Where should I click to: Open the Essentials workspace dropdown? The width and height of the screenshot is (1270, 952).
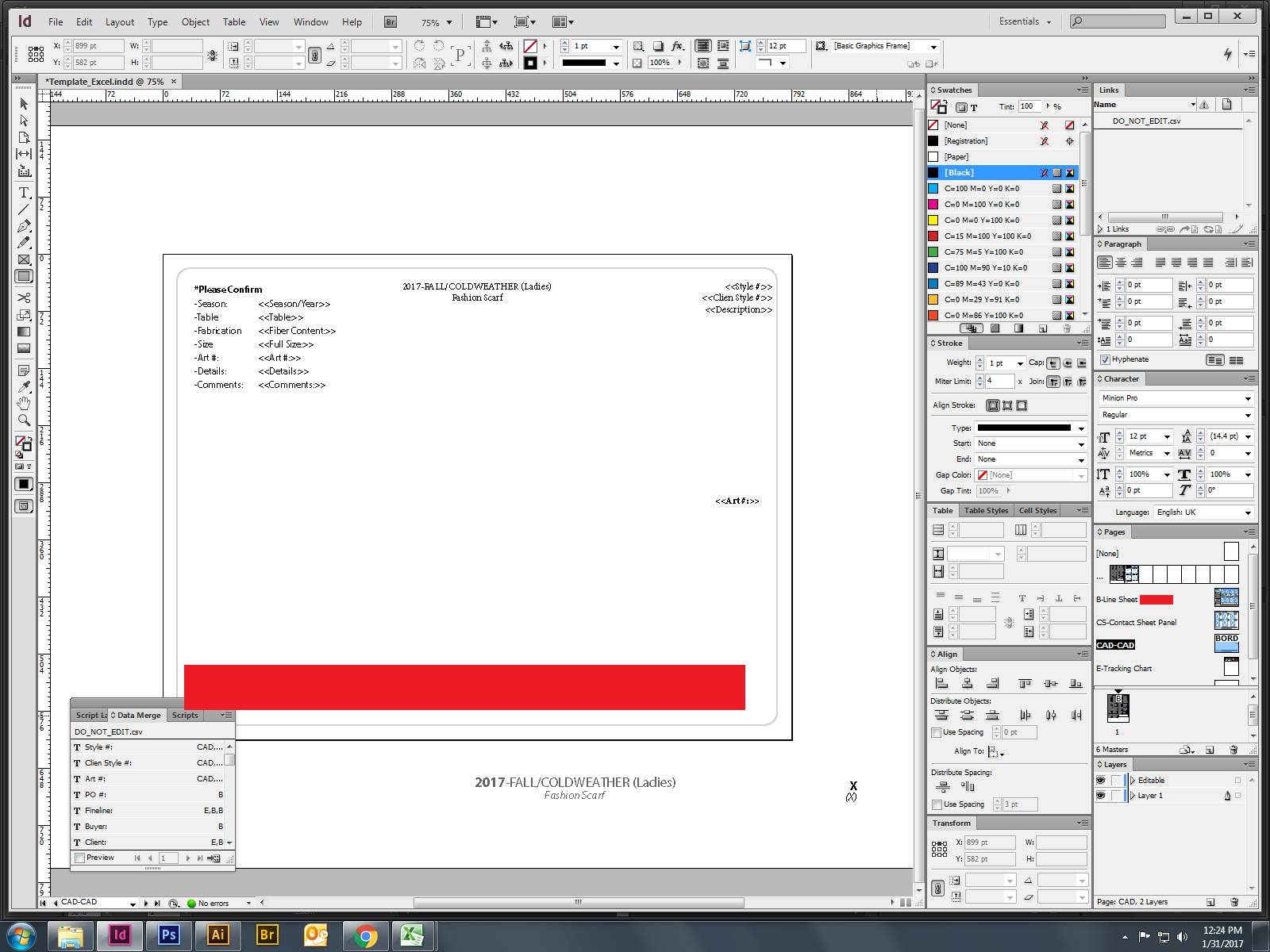(1025, 21)
